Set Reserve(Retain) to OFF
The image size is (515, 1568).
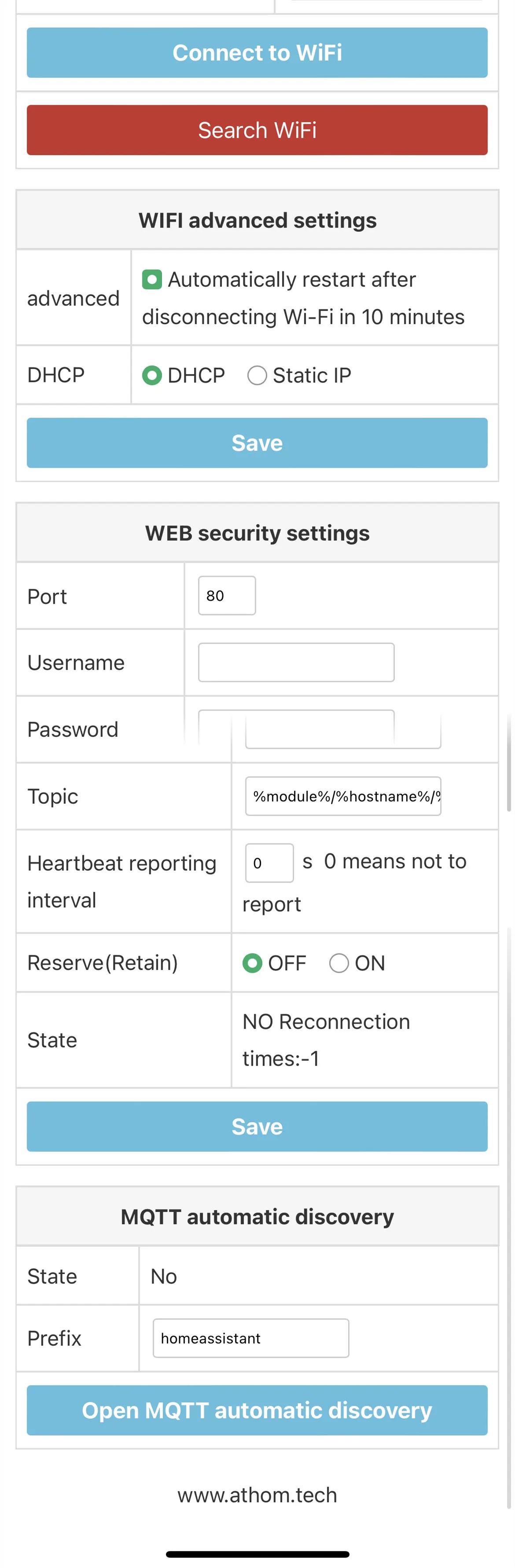[x=252, y=963]
